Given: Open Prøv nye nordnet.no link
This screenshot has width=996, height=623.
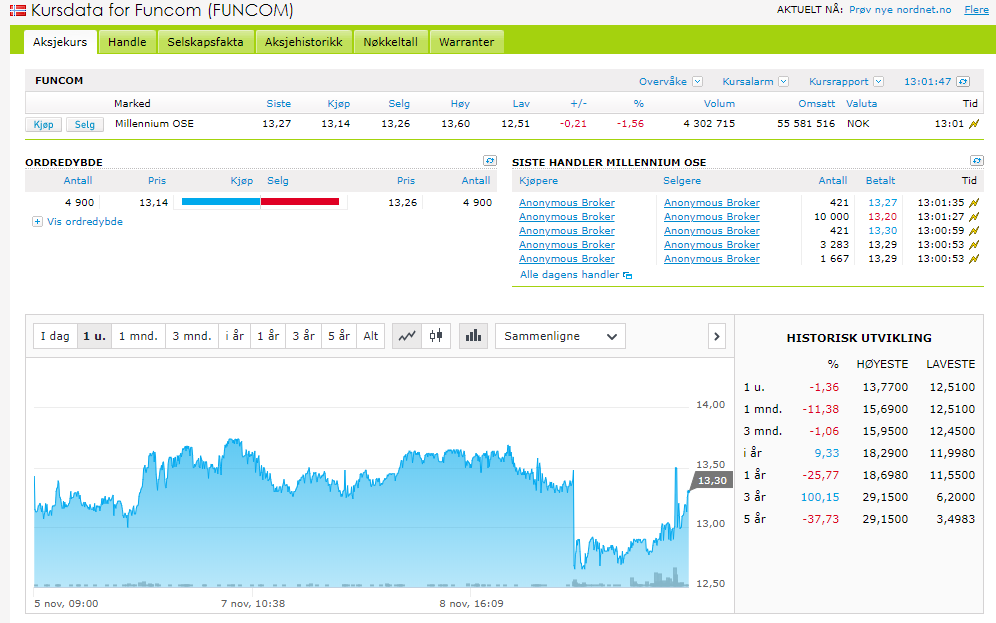Looking at the screenshot, I should tap(900, 10).
